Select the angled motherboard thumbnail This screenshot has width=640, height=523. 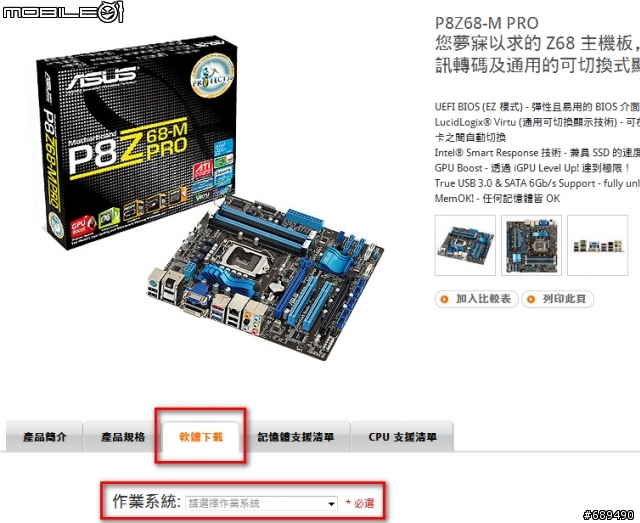pyautogui.click(x=465, y=245)
